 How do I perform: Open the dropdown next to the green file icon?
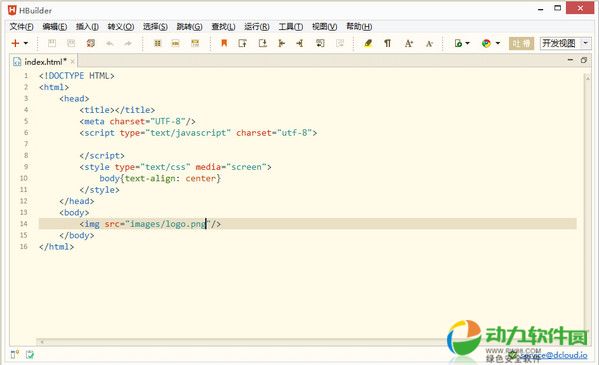pos(467,43)
